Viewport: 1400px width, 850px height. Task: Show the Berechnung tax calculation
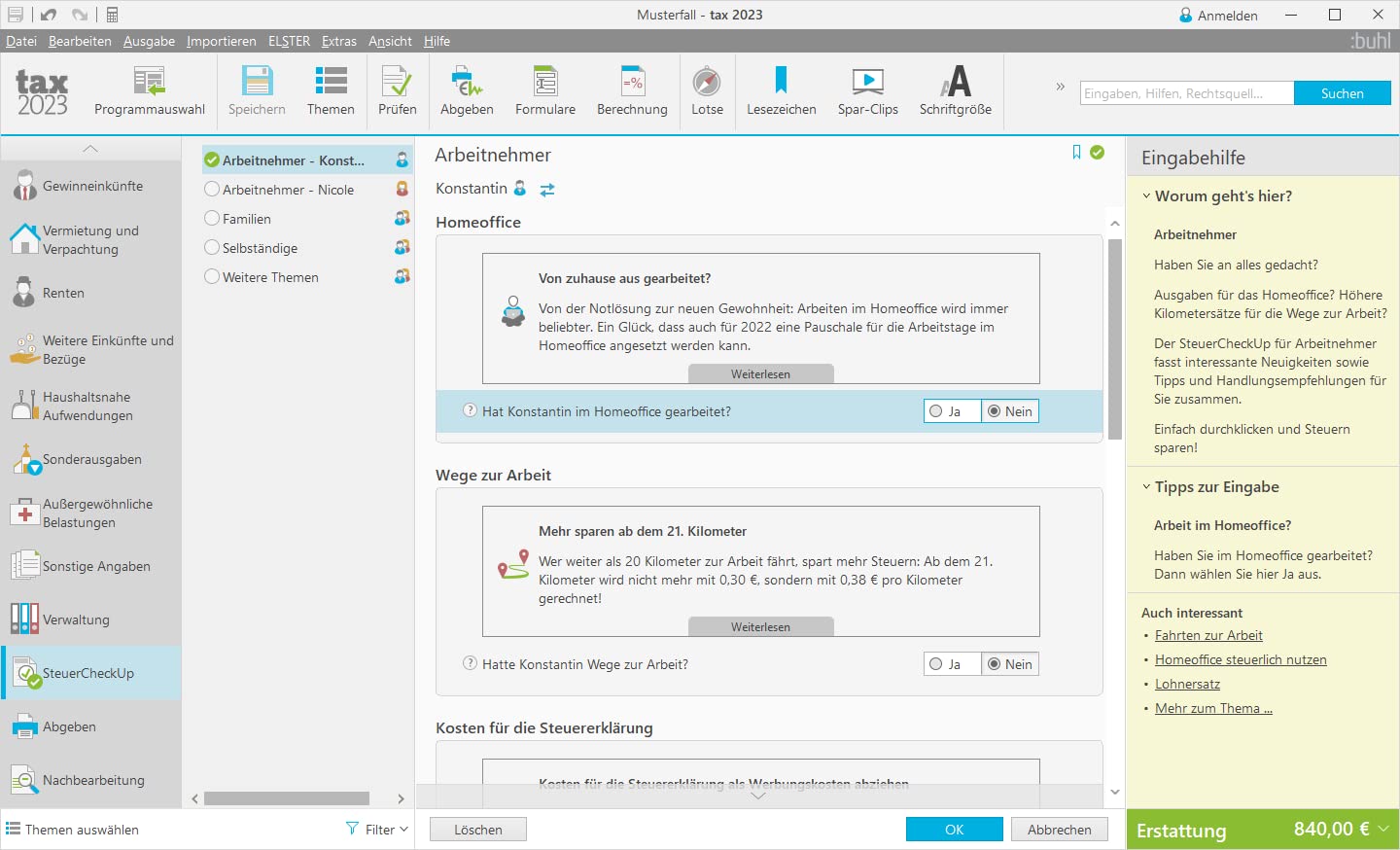pos(632,91)
